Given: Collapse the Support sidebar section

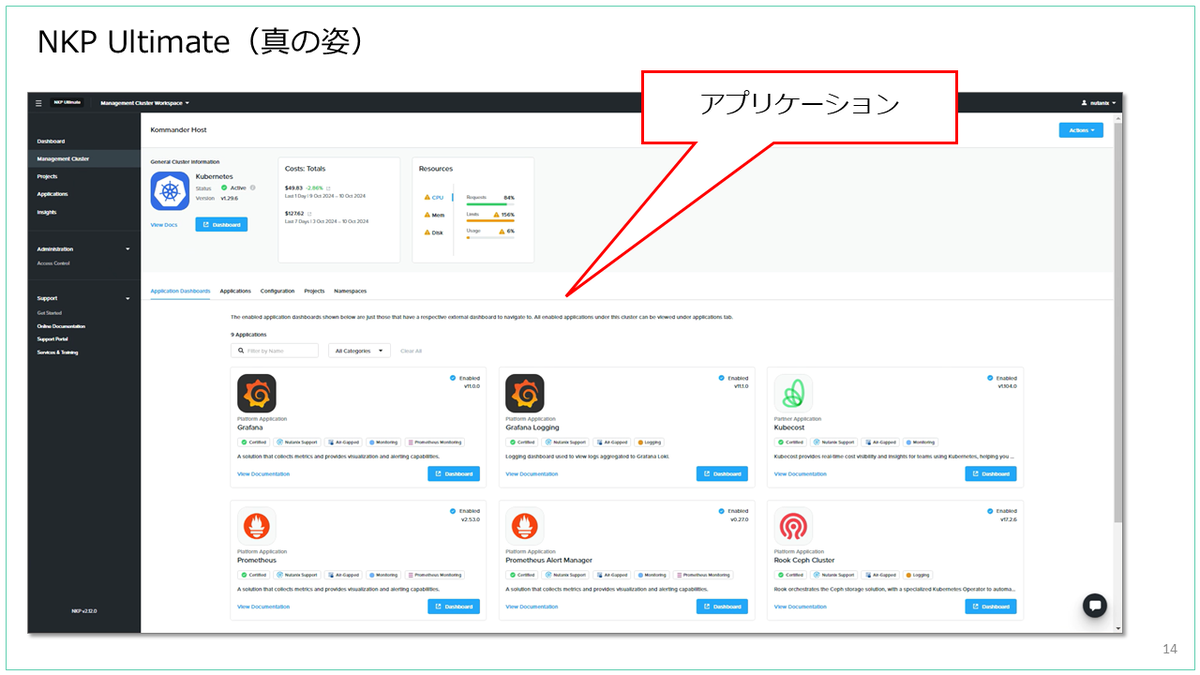Looking at the screenshot, I should (x=127, y=298).
